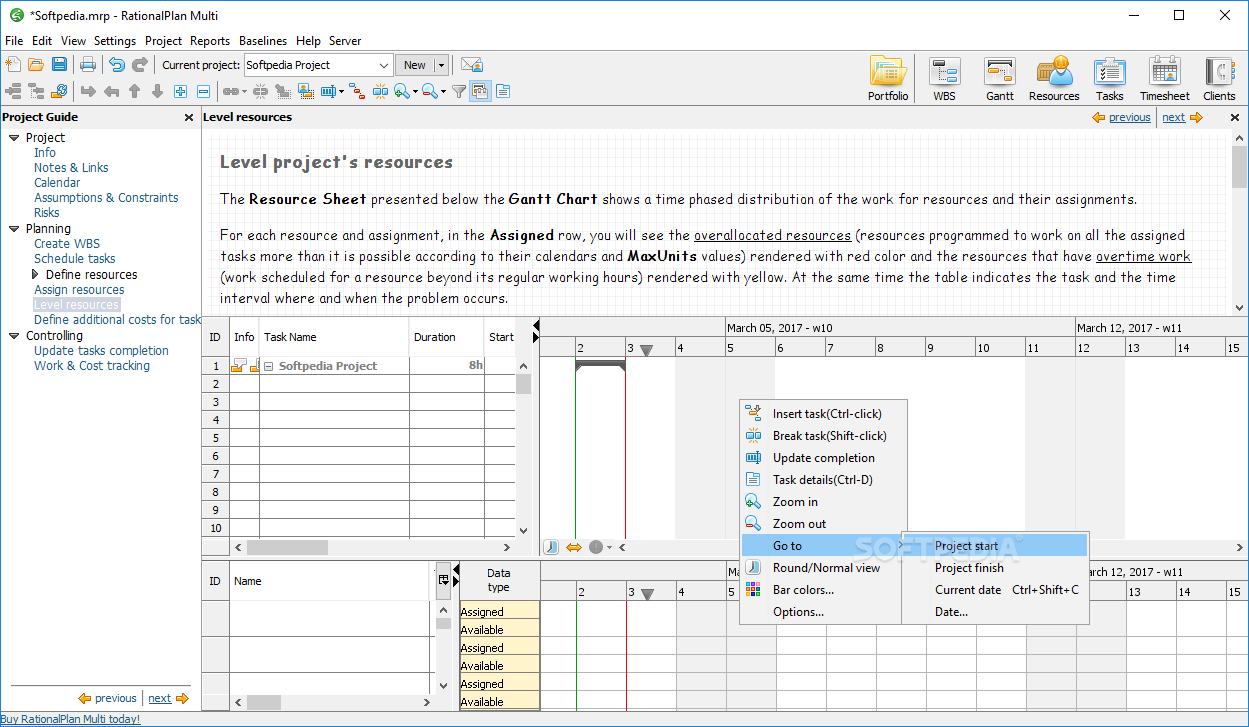1249x727 pixels.
Task: Click the resource column chooser icon
Action: pyautogui.click(x=443, y=580)
